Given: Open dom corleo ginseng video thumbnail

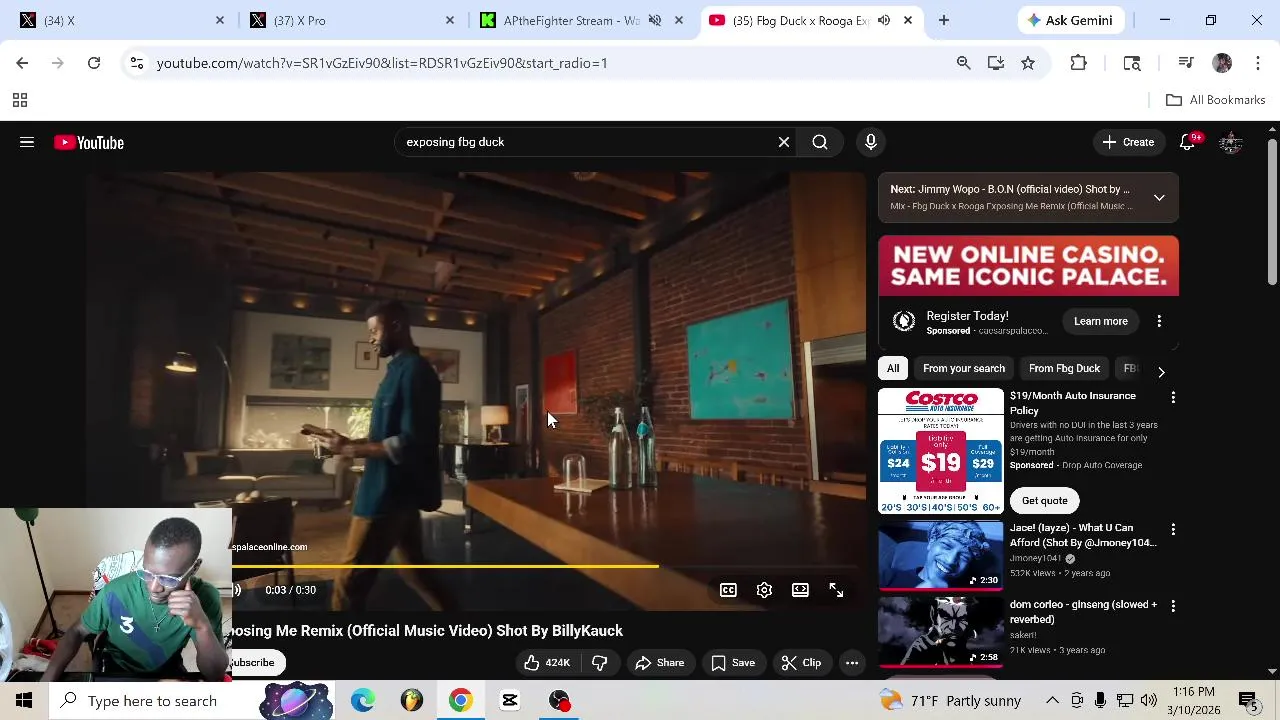Looking at the screenshot, I should tap(941, 632).
